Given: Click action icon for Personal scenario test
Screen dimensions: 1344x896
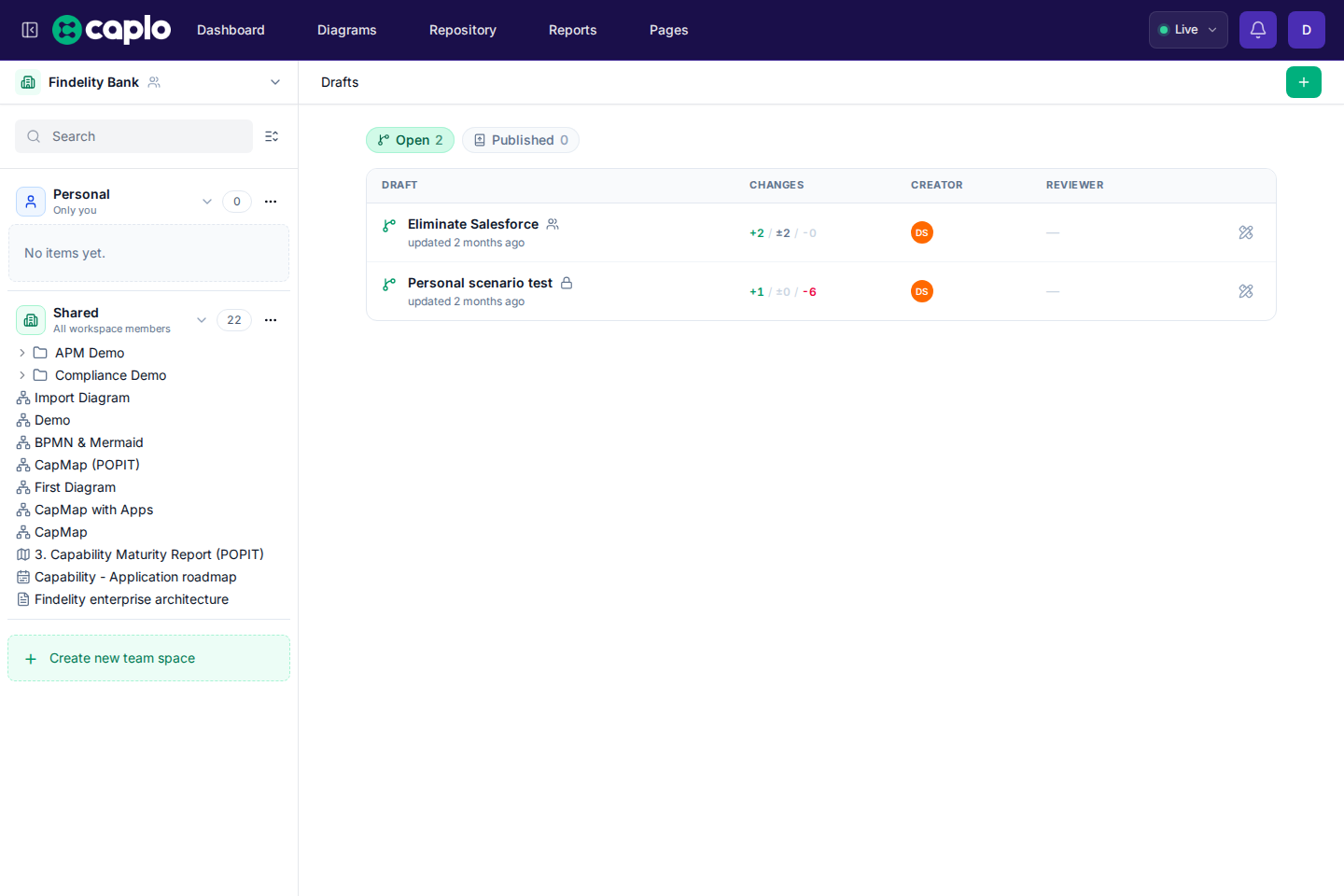Looking at the screenshot, I should click(x=1246, y=291).
